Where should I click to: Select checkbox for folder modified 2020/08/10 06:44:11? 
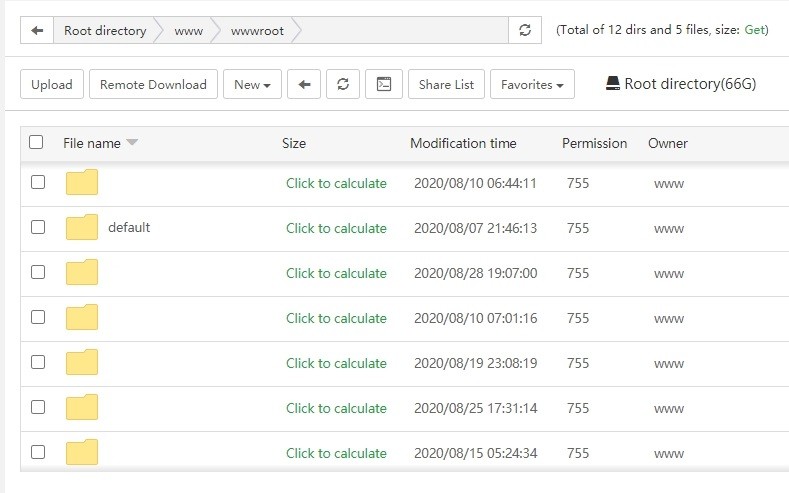(x=38, y=183)
